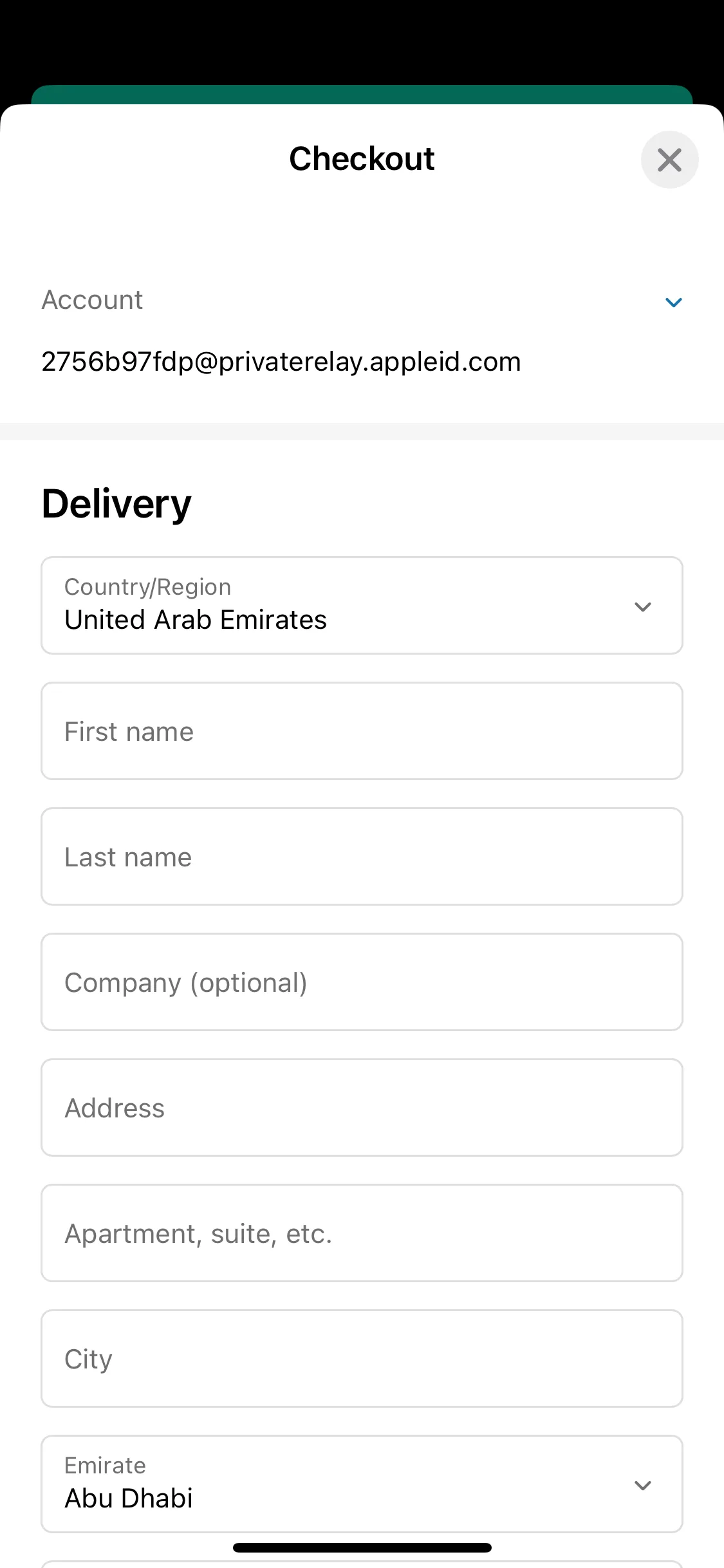
Task: Focus the City input box
Action: [362, 1359]
